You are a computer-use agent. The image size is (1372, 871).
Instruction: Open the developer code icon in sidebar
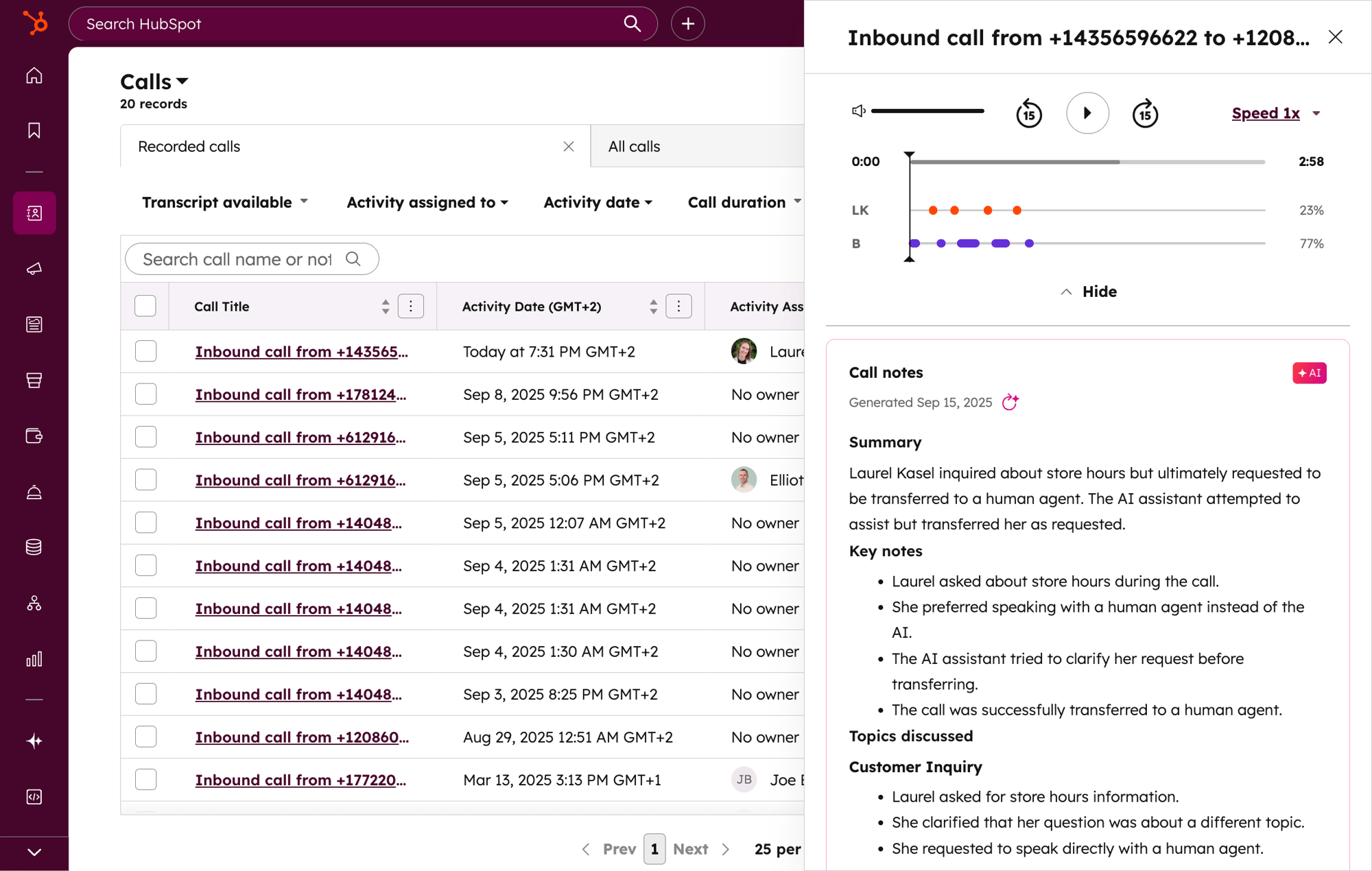(34, 796)
